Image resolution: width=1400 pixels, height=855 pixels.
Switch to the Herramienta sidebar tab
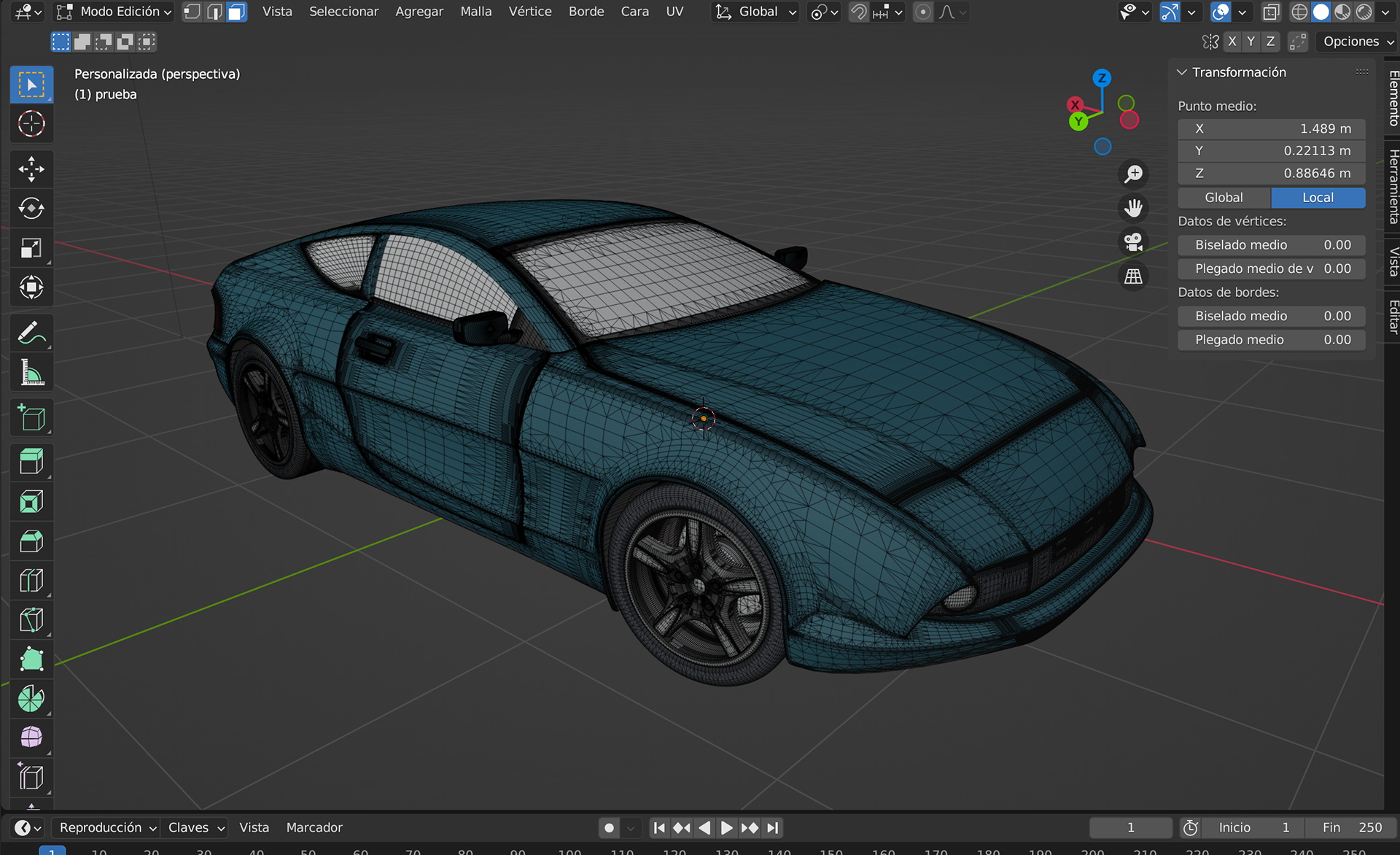click(1393, 187)
